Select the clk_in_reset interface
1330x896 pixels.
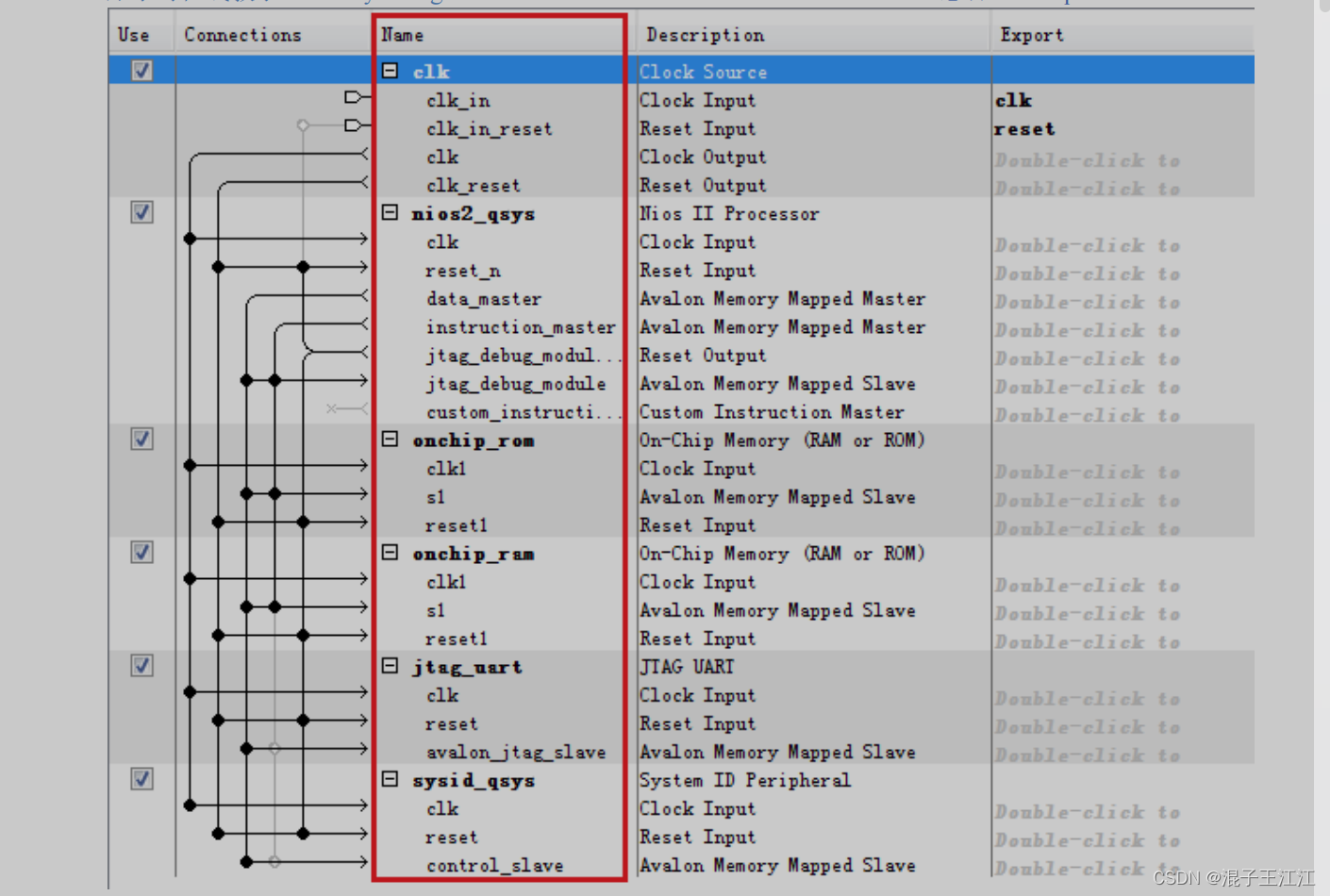490,129
